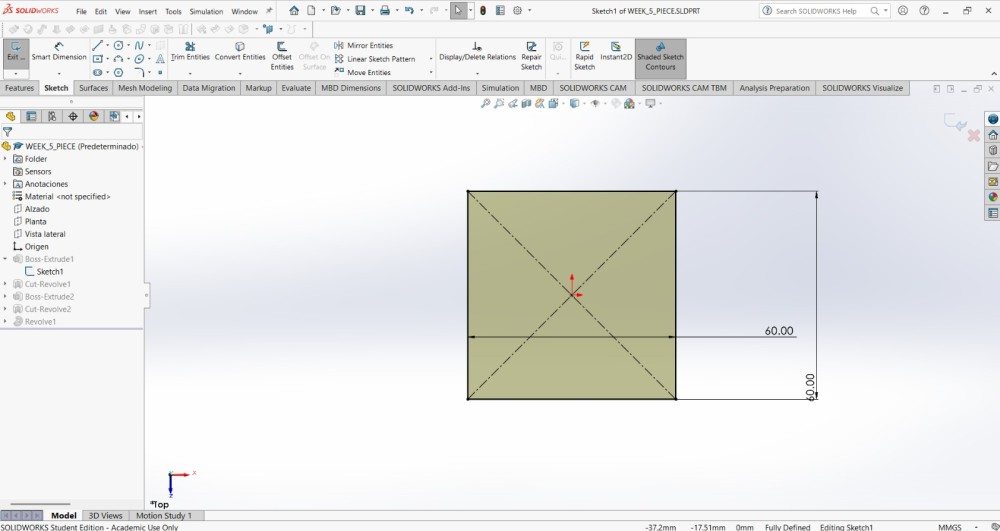Switch to the Evaluate tab
The height and width of the screenshot is (531, 1000).
pyautogui.click(x=296, y=88)
